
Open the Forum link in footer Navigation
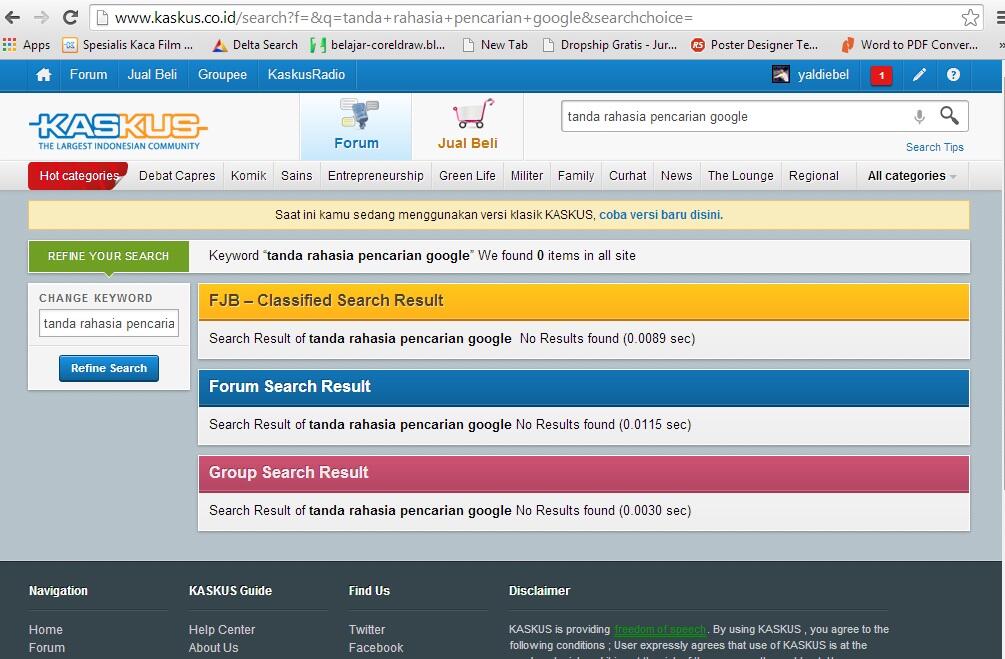click(x=47, y=647)
